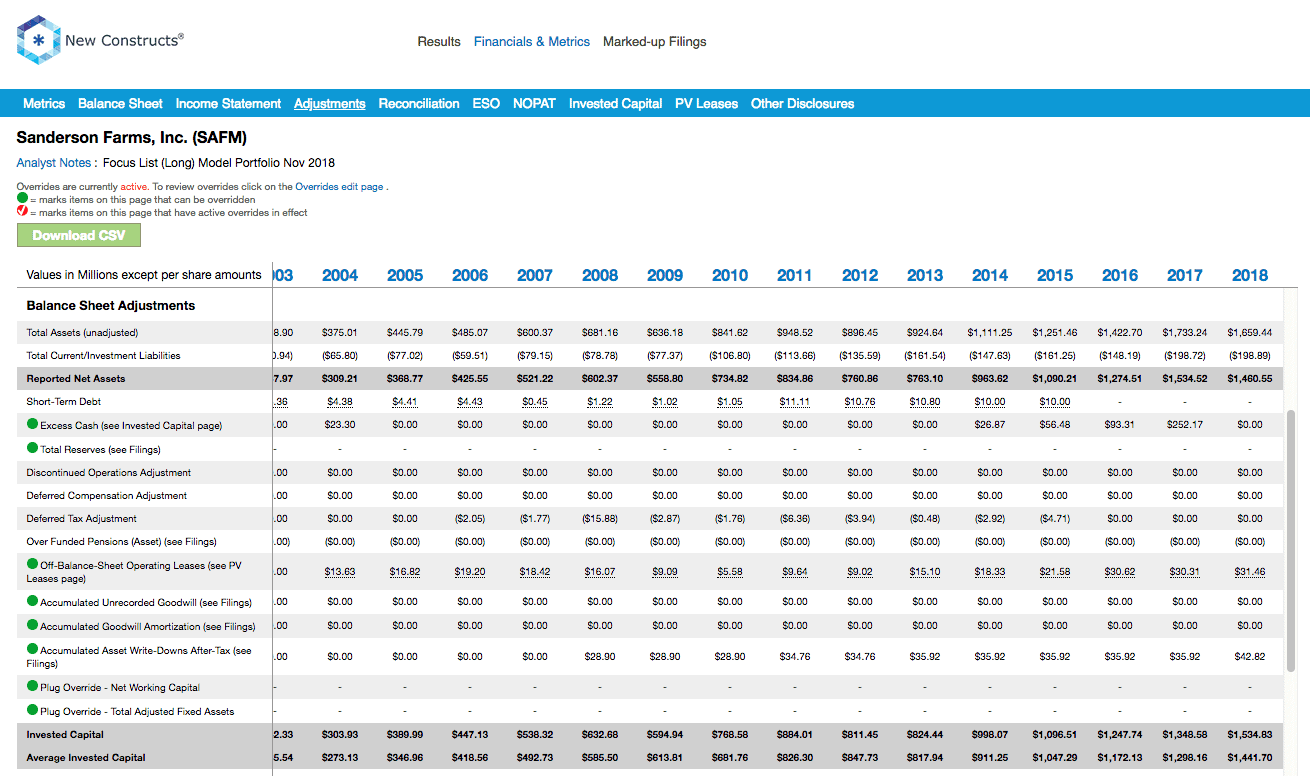Select 2018 Asset Write-Downs value $42.82

1250,657
